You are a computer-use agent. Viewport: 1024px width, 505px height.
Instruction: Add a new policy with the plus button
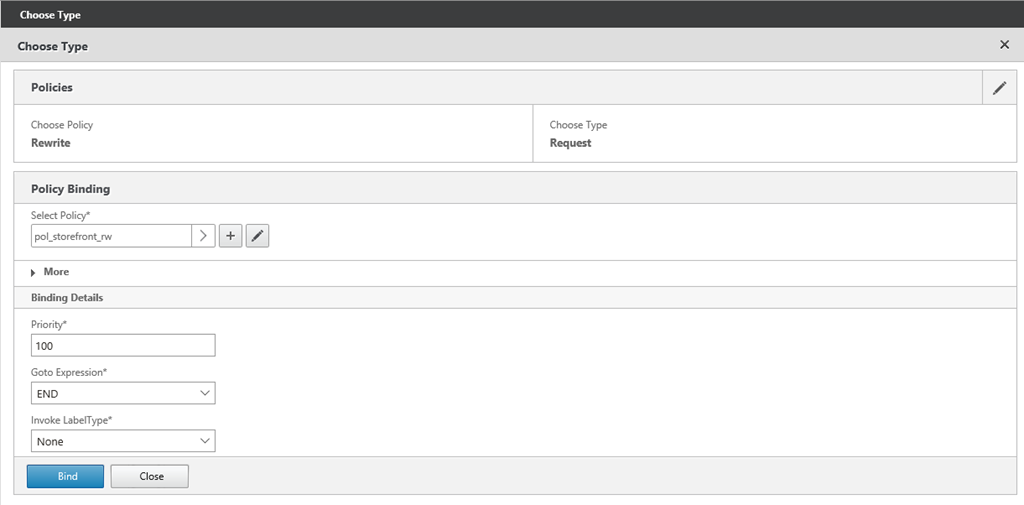(230, 236)
